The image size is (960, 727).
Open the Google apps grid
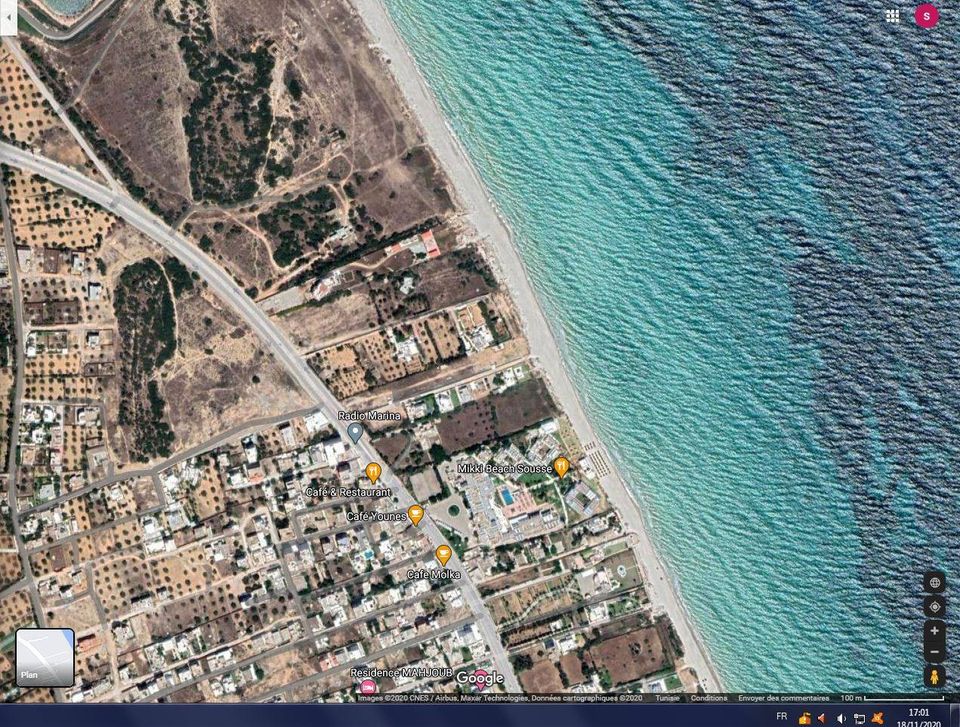[x=892, y=16]
